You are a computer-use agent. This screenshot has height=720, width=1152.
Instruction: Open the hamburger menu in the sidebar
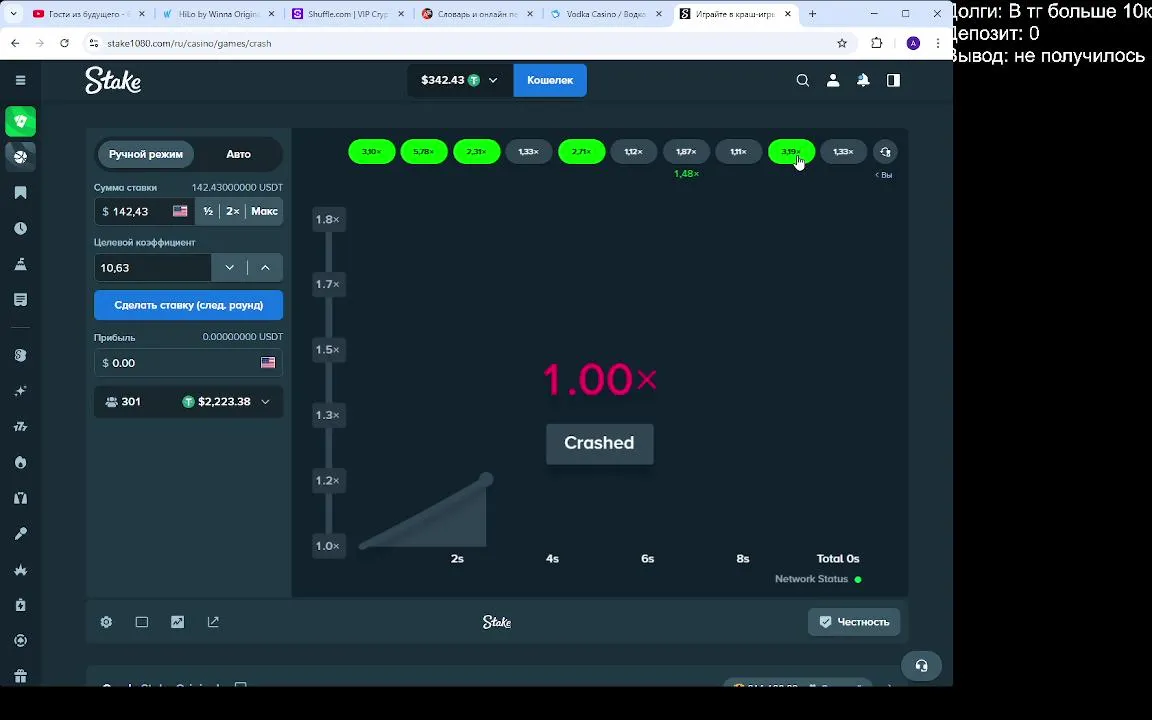(21, 80)
